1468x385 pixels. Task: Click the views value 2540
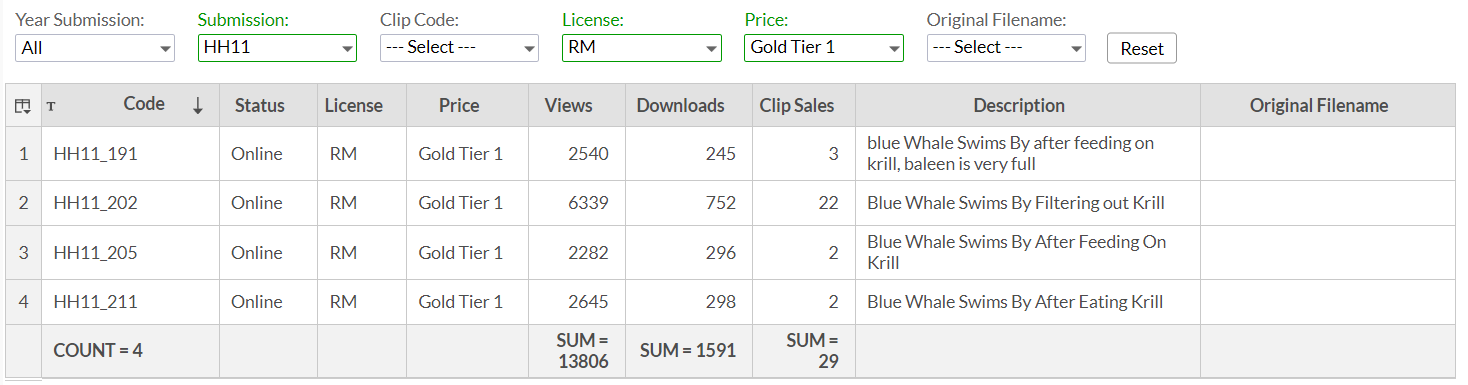point(588,154)
